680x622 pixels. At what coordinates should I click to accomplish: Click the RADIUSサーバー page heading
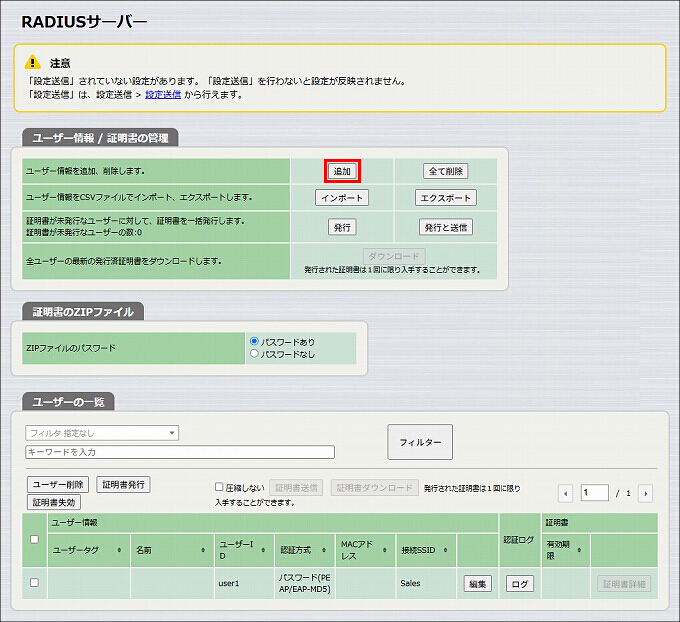[x=85, y=22]
